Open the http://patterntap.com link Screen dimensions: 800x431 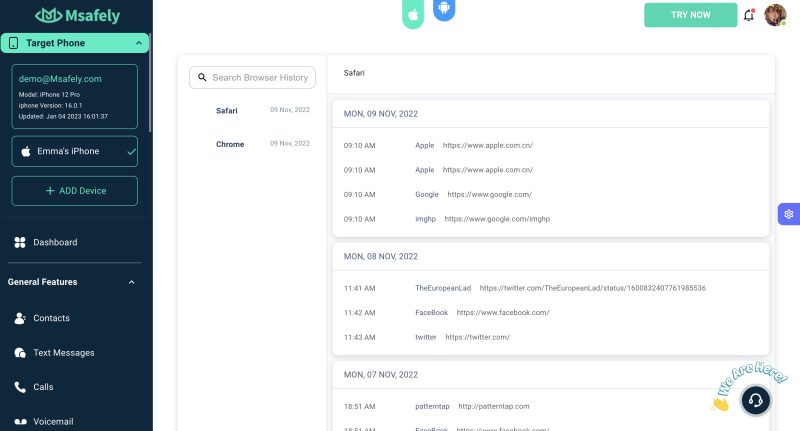pyautogui.click(x=494, y=407)
